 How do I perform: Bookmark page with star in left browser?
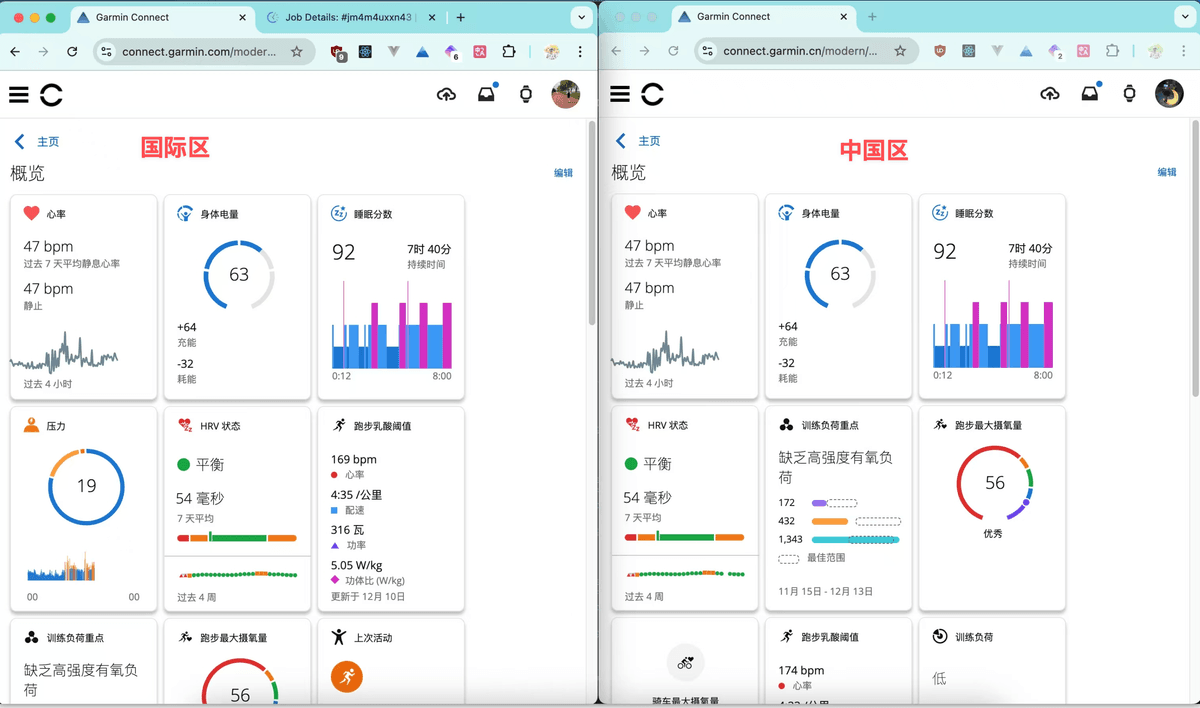pos(297,52)
